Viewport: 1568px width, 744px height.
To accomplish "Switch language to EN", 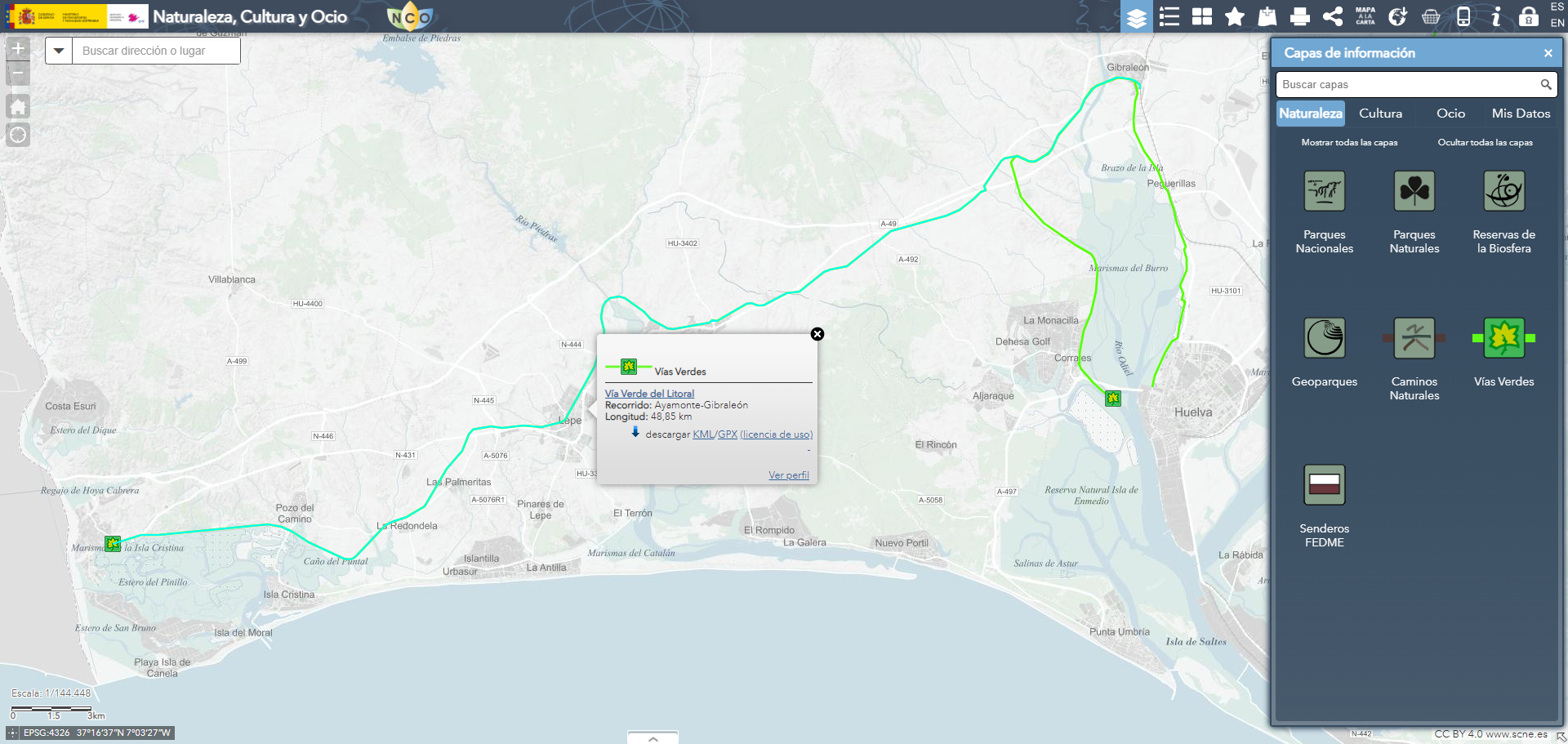I will [x=1557, y=23].
